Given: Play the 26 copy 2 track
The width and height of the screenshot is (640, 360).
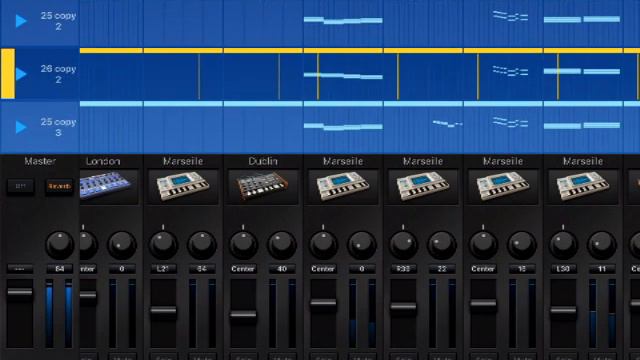Looking at the screenshot, I should pos(21,74).
